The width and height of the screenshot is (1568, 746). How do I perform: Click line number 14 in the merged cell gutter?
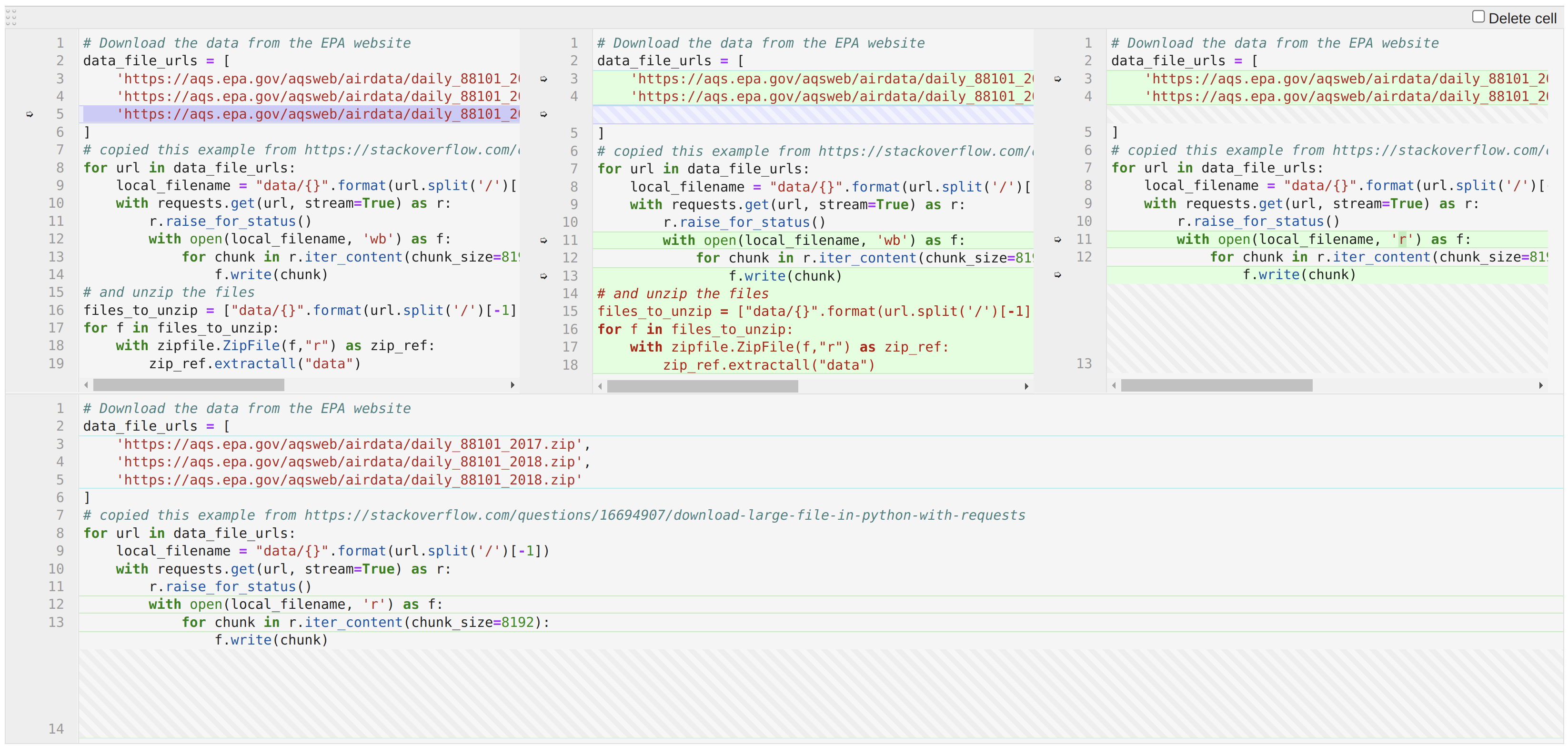coord(56,728)
